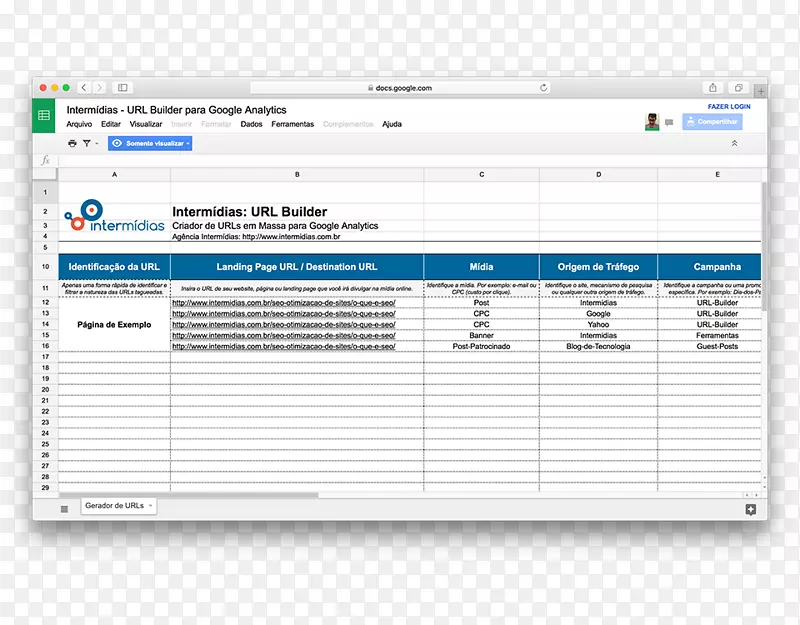The width and height of the screenshot is (800, 625).
Task: Open the Ferramentas menu
Action: coord(292,124)
